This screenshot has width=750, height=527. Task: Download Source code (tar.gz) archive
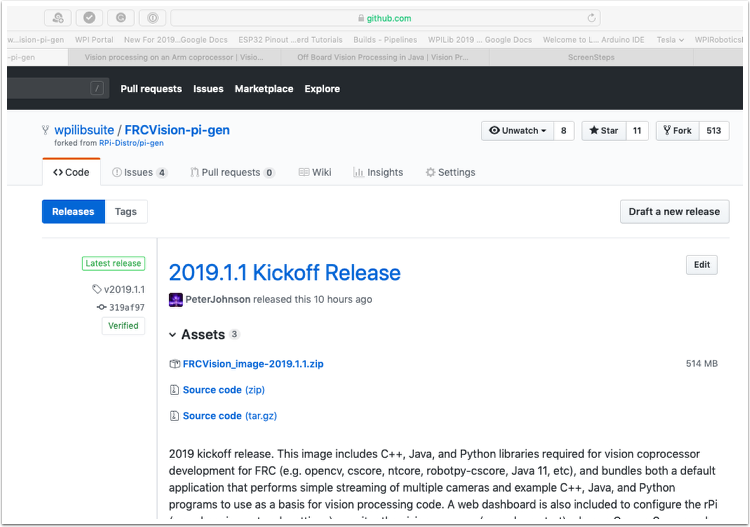tap(227, 416)
